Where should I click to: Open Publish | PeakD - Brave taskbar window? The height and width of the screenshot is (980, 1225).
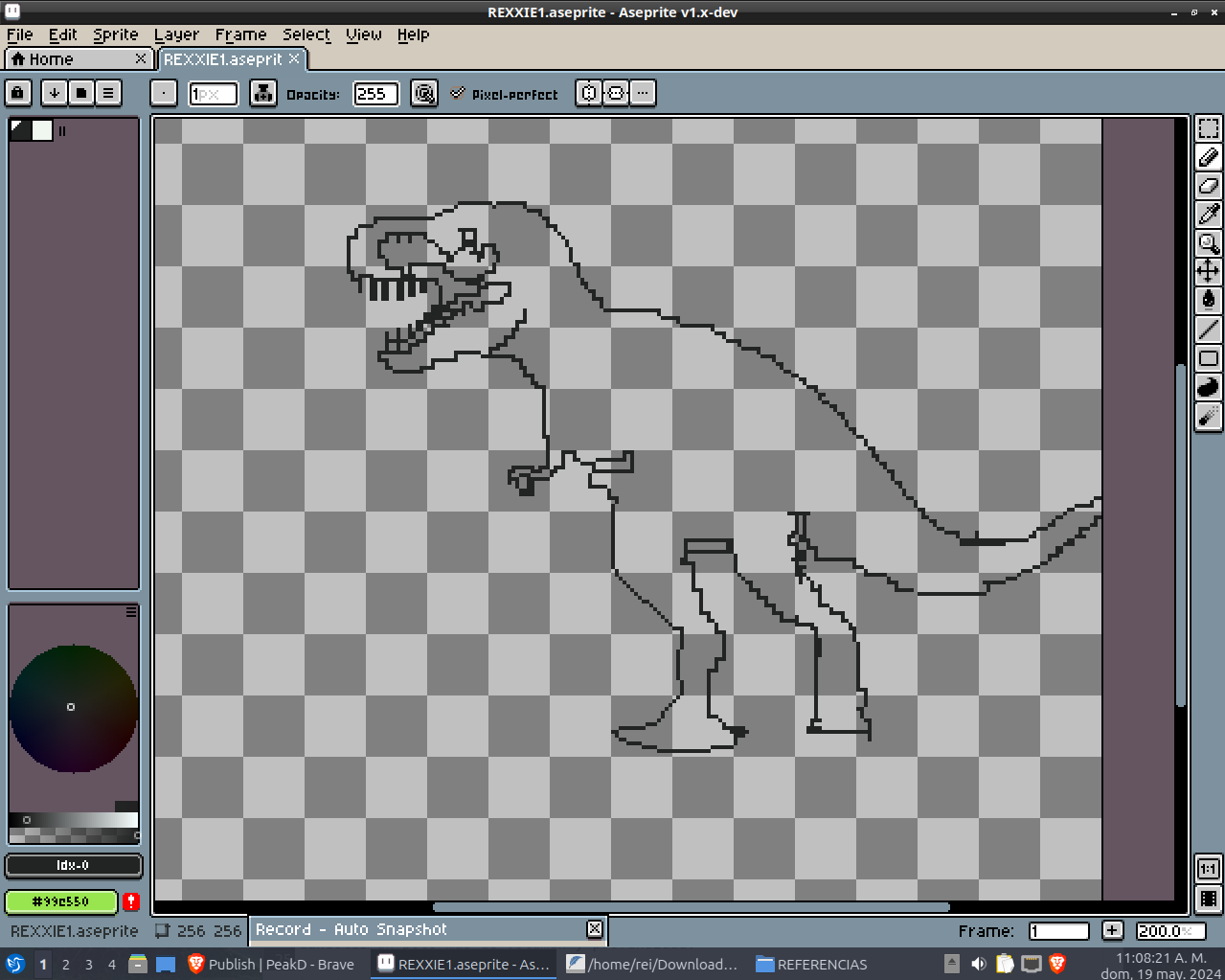pos(272,965)
